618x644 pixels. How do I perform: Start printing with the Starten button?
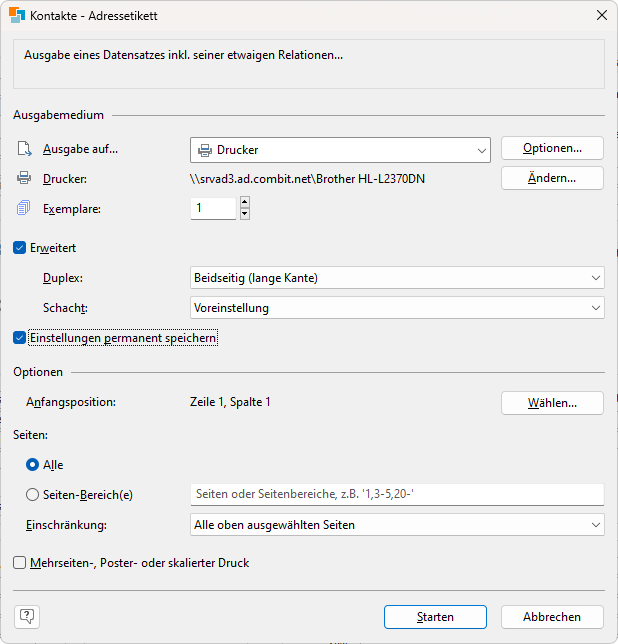435,617
